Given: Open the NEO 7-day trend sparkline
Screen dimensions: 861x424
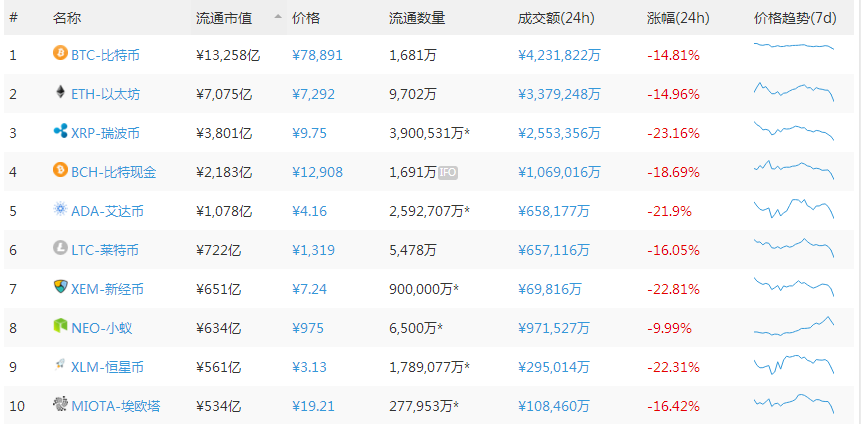Looking at the screenshot, I should pyautogui.click(x=794, y=326).
